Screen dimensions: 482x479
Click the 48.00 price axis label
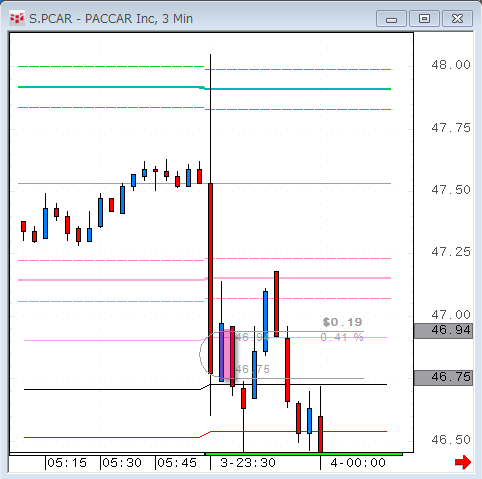click(x=451, y=65)
